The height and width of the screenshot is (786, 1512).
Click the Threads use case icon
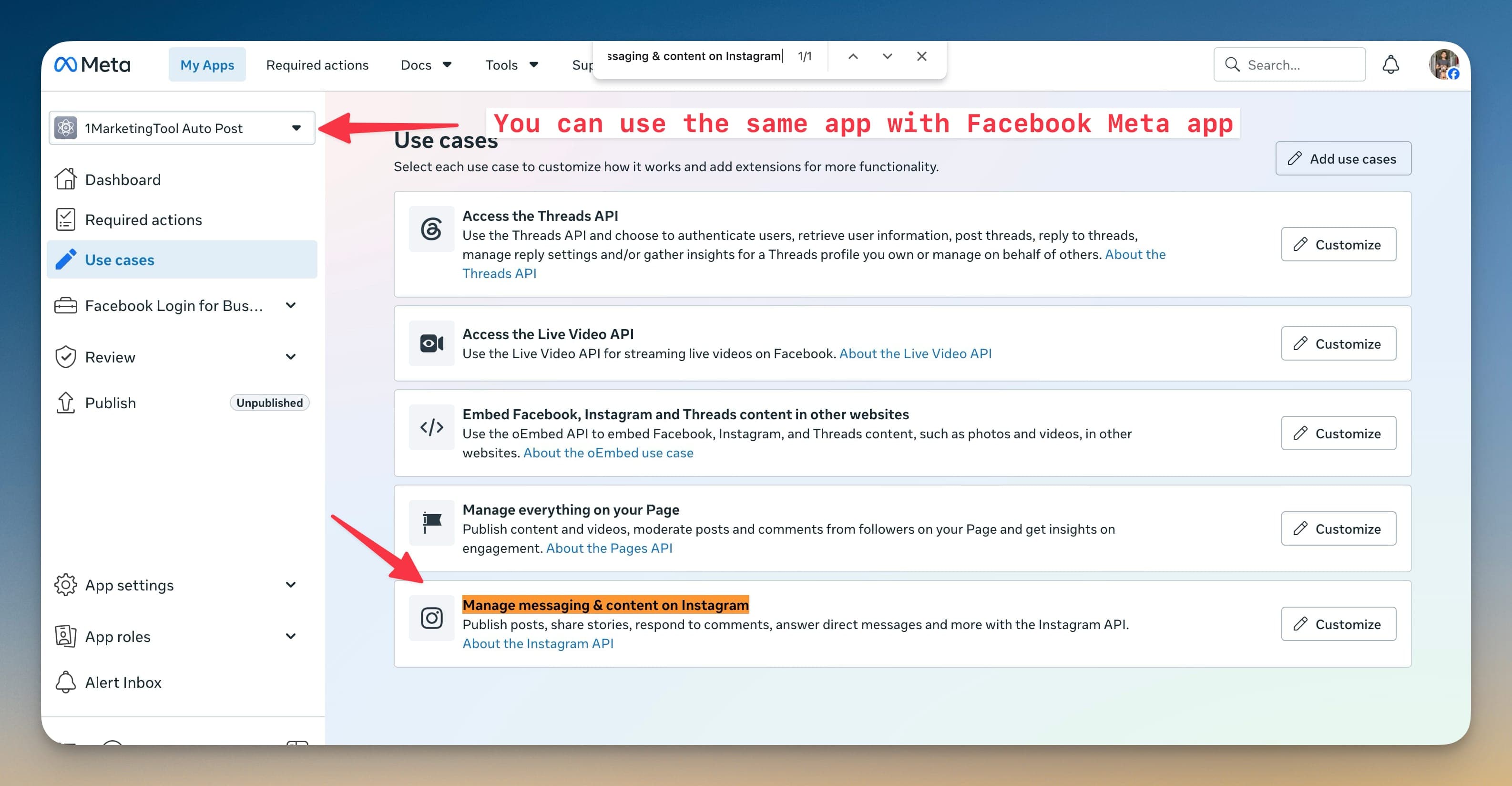[x=431, y=228]
